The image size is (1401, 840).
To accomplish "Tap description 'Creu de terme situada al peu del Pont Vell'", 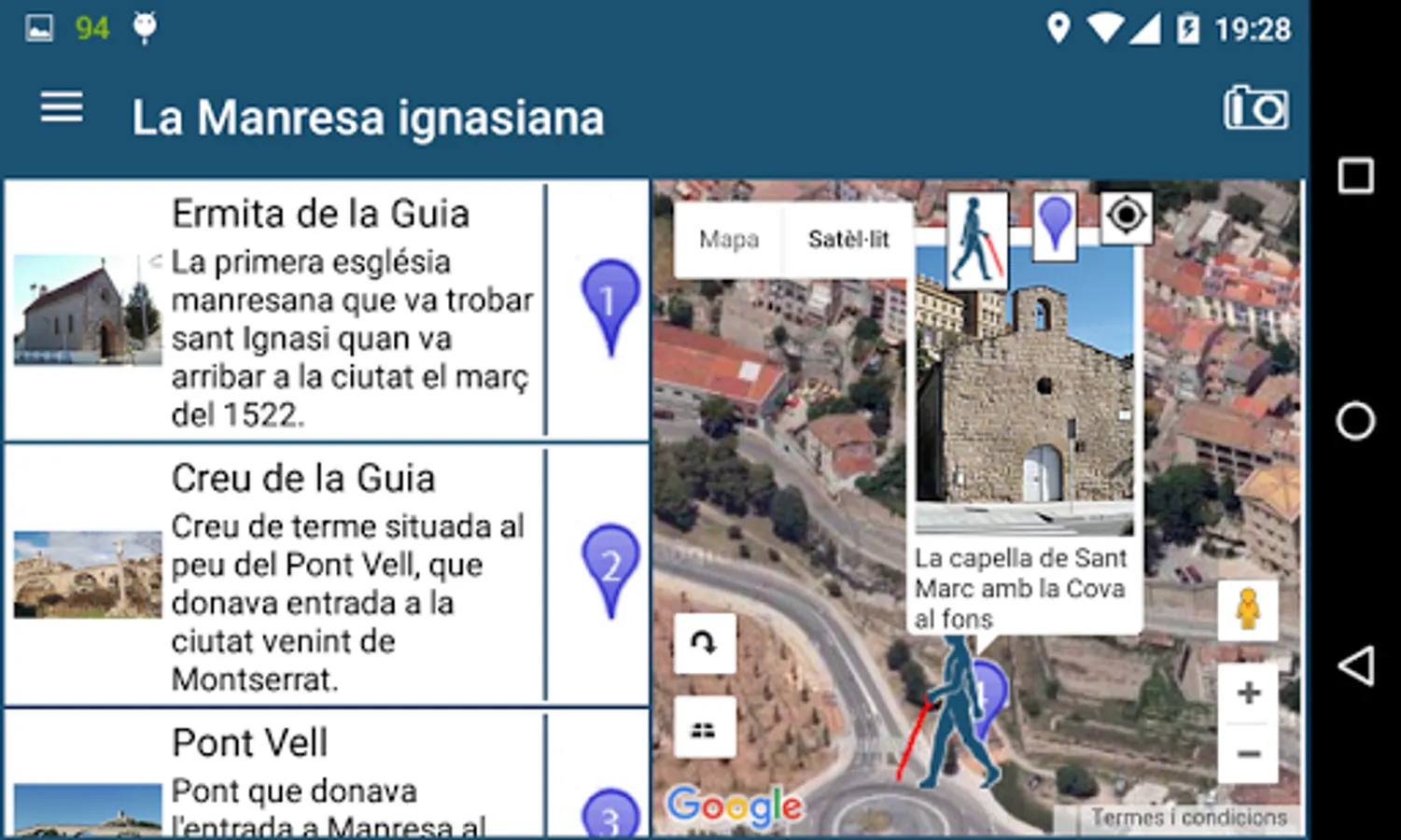I will 348,603.
